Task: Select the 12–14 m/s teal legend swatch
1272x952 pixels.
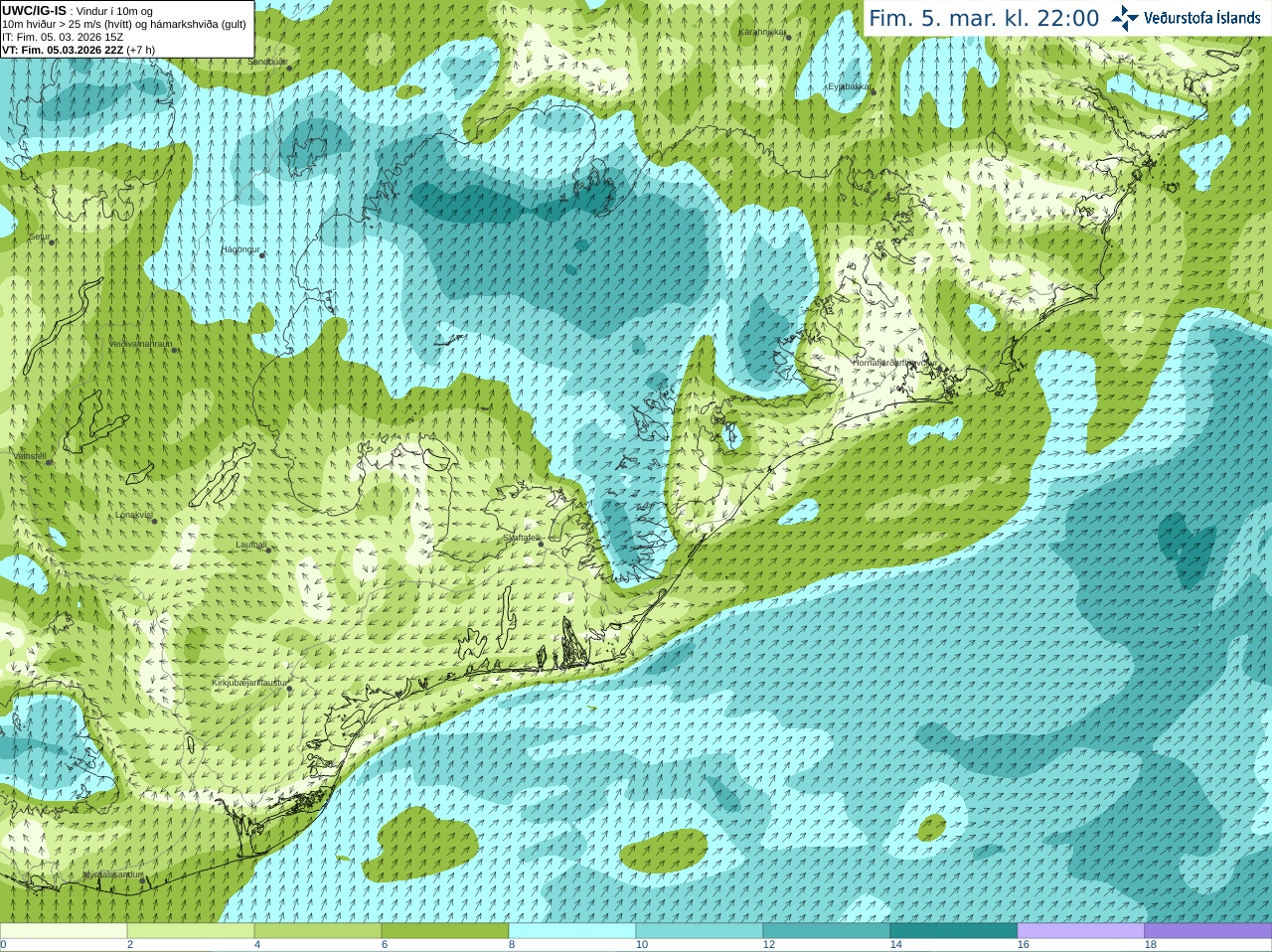Action: [827, 931]
